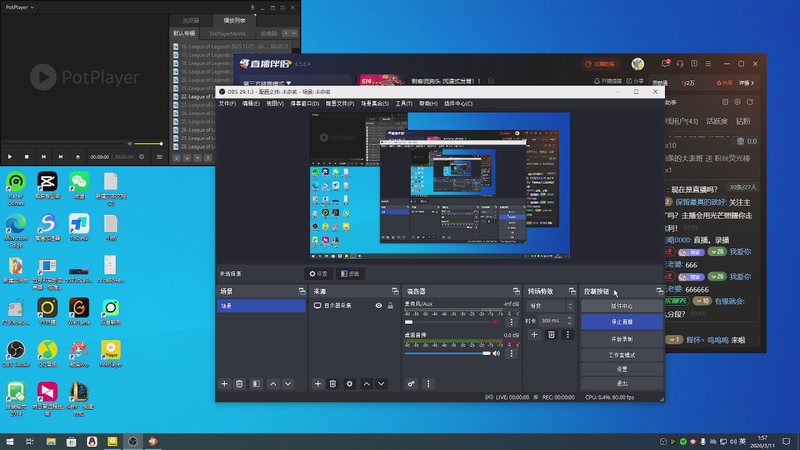Image resolution: width=800 pixels, height=450 pixels.
Task: Expand 详情 chevron in 直播伴侣 panel
Action: point(747,83)
